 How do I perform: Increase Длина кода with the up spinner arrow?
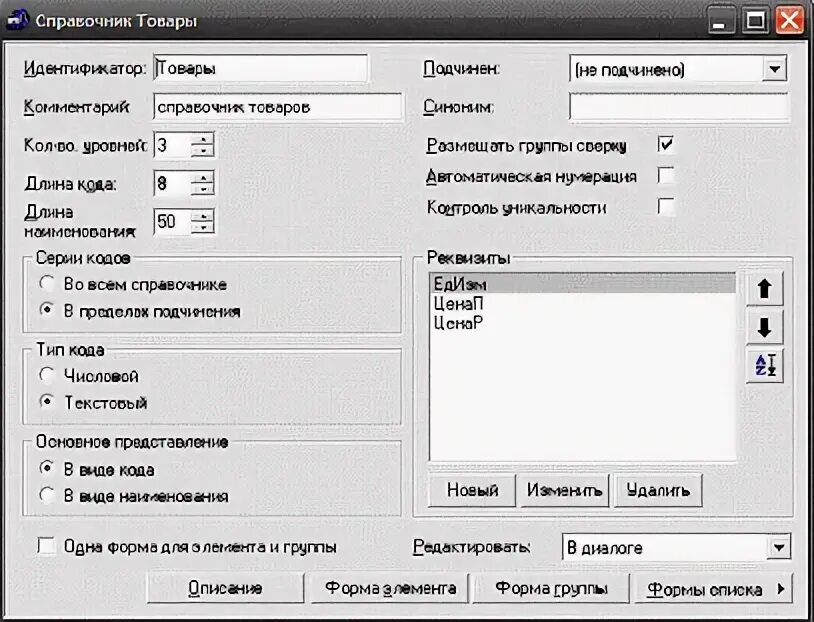(x=203, y=178)
